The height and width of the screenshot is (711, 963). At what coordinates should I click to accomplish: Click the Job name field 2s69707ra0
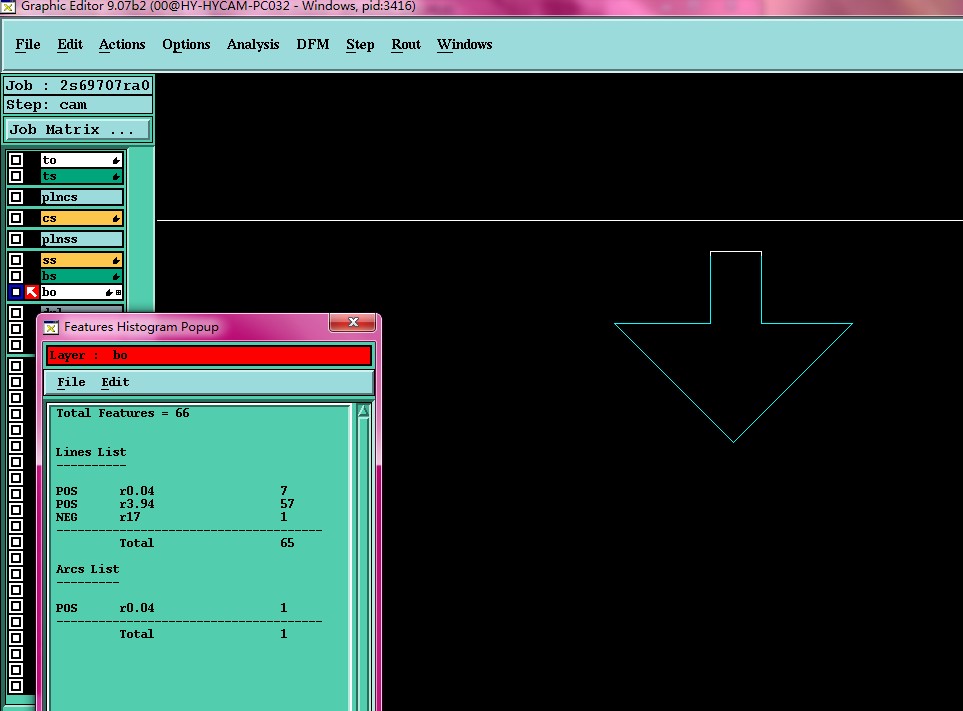[x=78, y=85]
